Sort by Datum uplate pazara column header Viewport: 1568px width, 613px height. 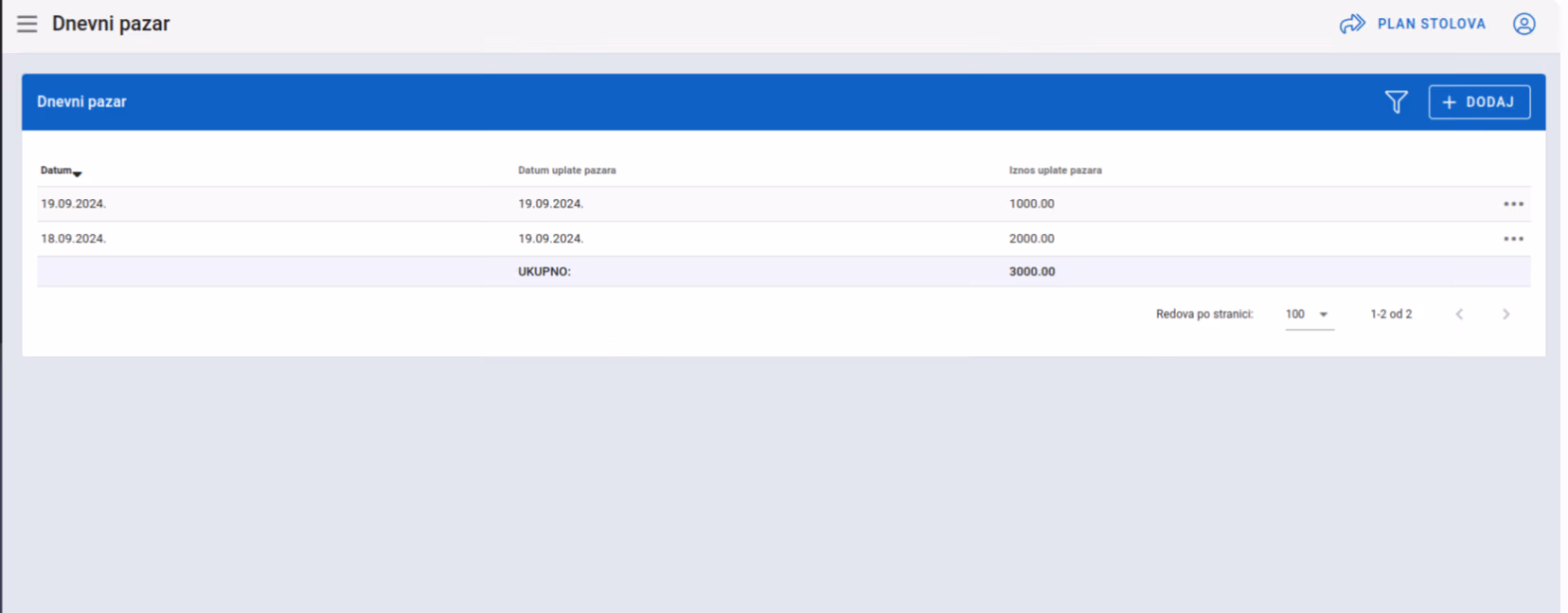[566, 171]
